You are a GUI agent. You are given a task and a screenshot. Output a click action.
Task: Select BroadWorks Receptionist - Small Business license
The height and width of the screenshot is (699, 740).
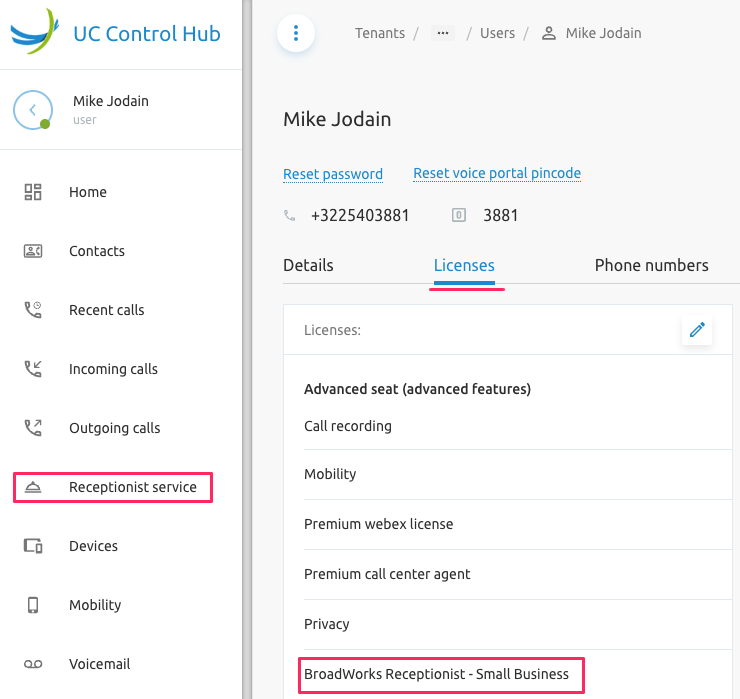(x=436, y=674)
